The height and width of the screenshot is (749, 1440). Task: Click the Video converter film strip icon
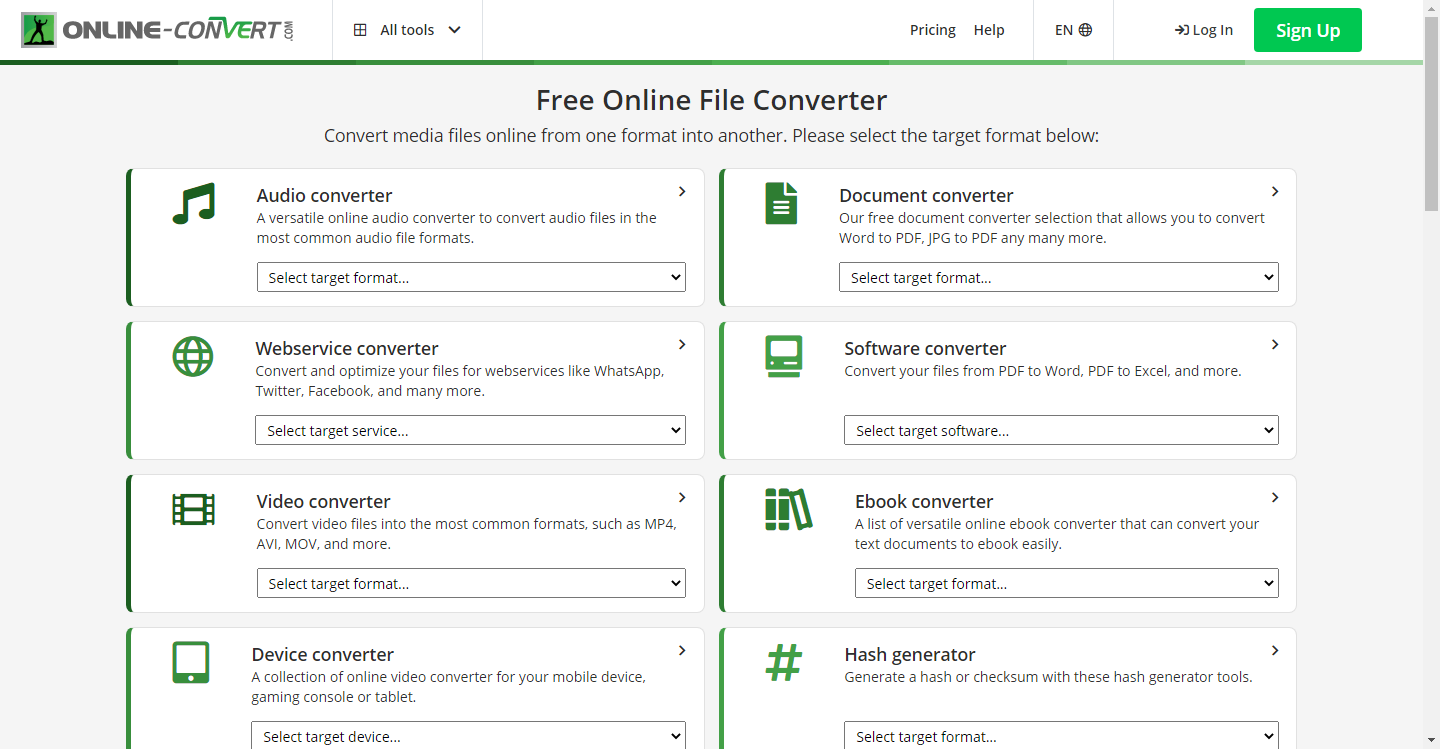[193, 509]
